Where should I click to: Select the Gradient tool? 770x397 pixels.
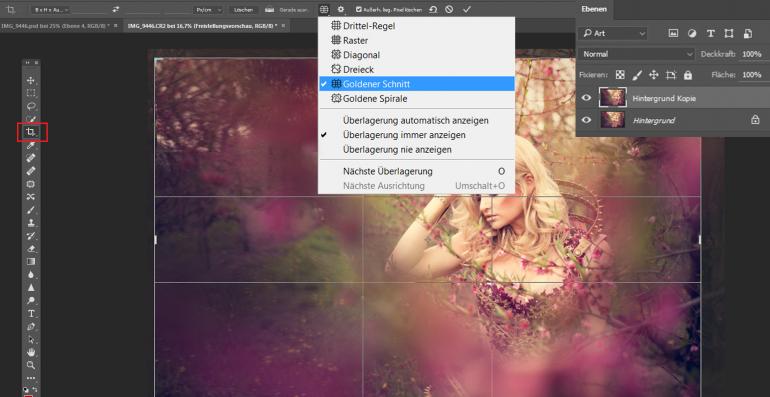click(x=31, y=261)
